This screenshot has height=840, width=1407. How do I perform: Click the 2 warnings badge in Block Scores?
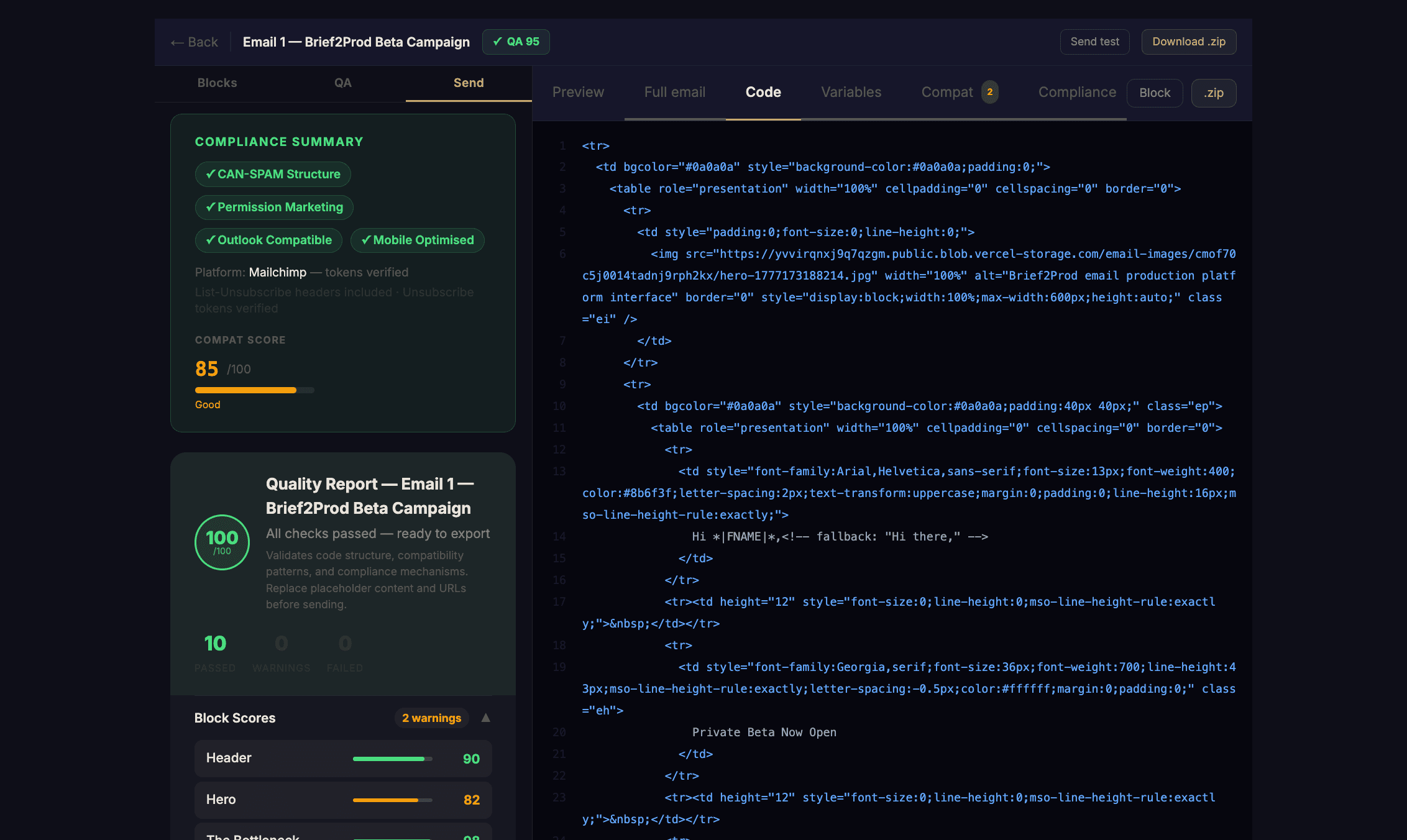pyautogui.click(x=431, y=718)
